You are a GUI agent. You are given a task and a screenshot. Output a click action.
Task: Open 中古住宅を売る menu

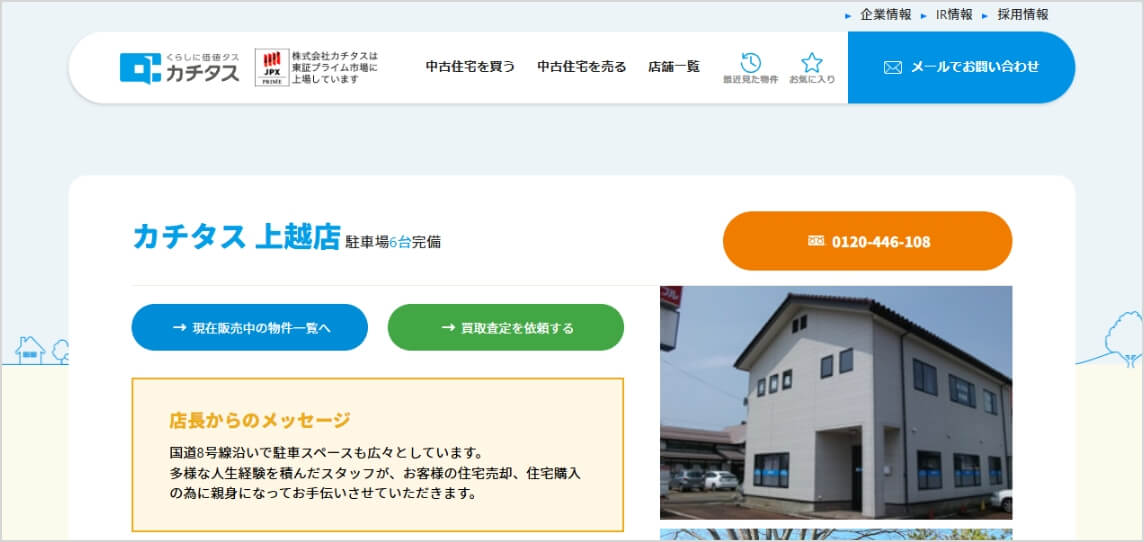(581, 66)
